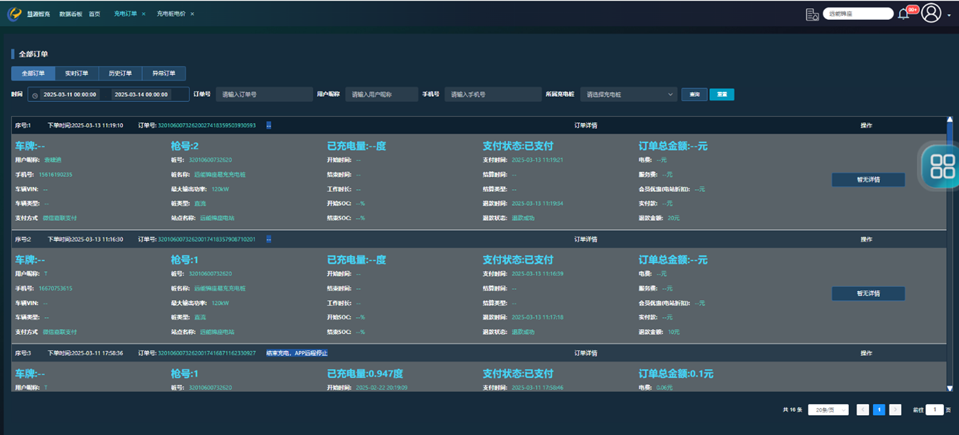Switch to the 实时订单 tab

[x=77, y=73]
